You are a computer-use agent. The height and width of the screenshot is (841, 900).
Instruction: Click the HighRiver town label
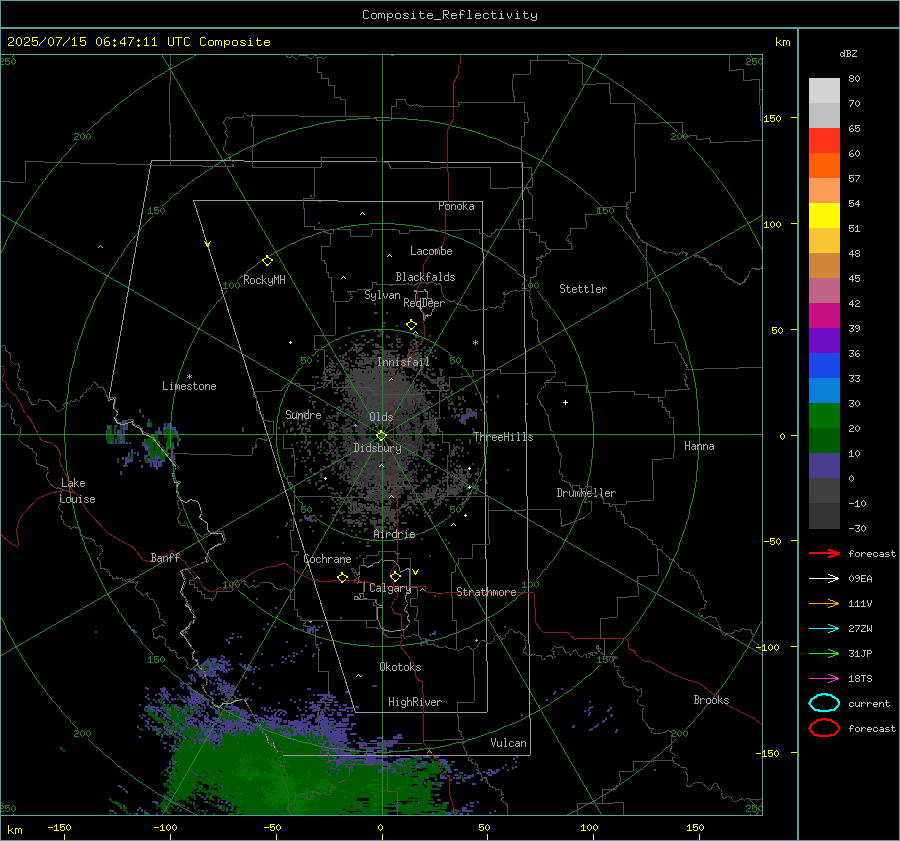point(415,702)
